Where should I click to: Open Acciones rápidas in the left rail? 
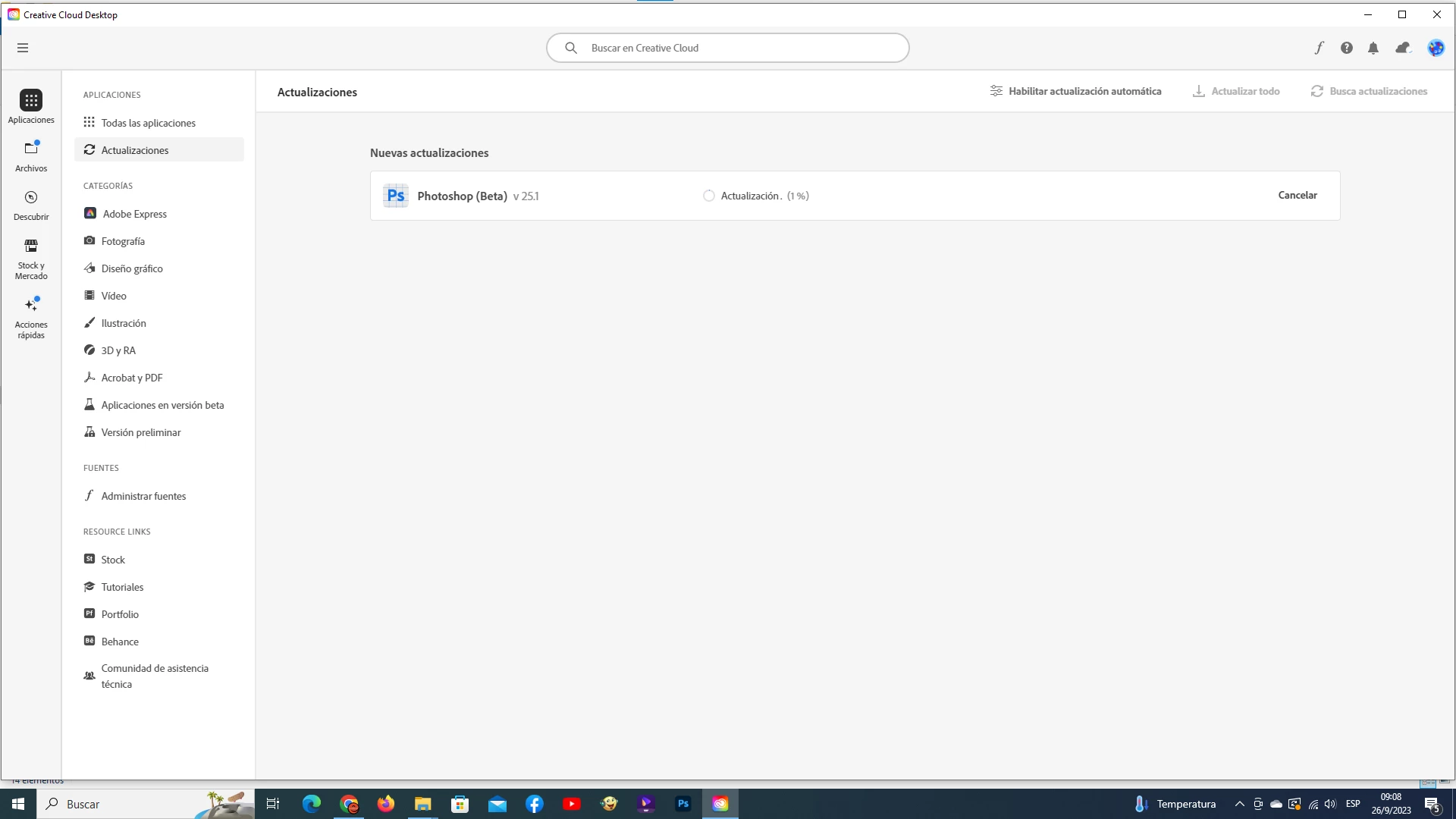click(31, 317)
